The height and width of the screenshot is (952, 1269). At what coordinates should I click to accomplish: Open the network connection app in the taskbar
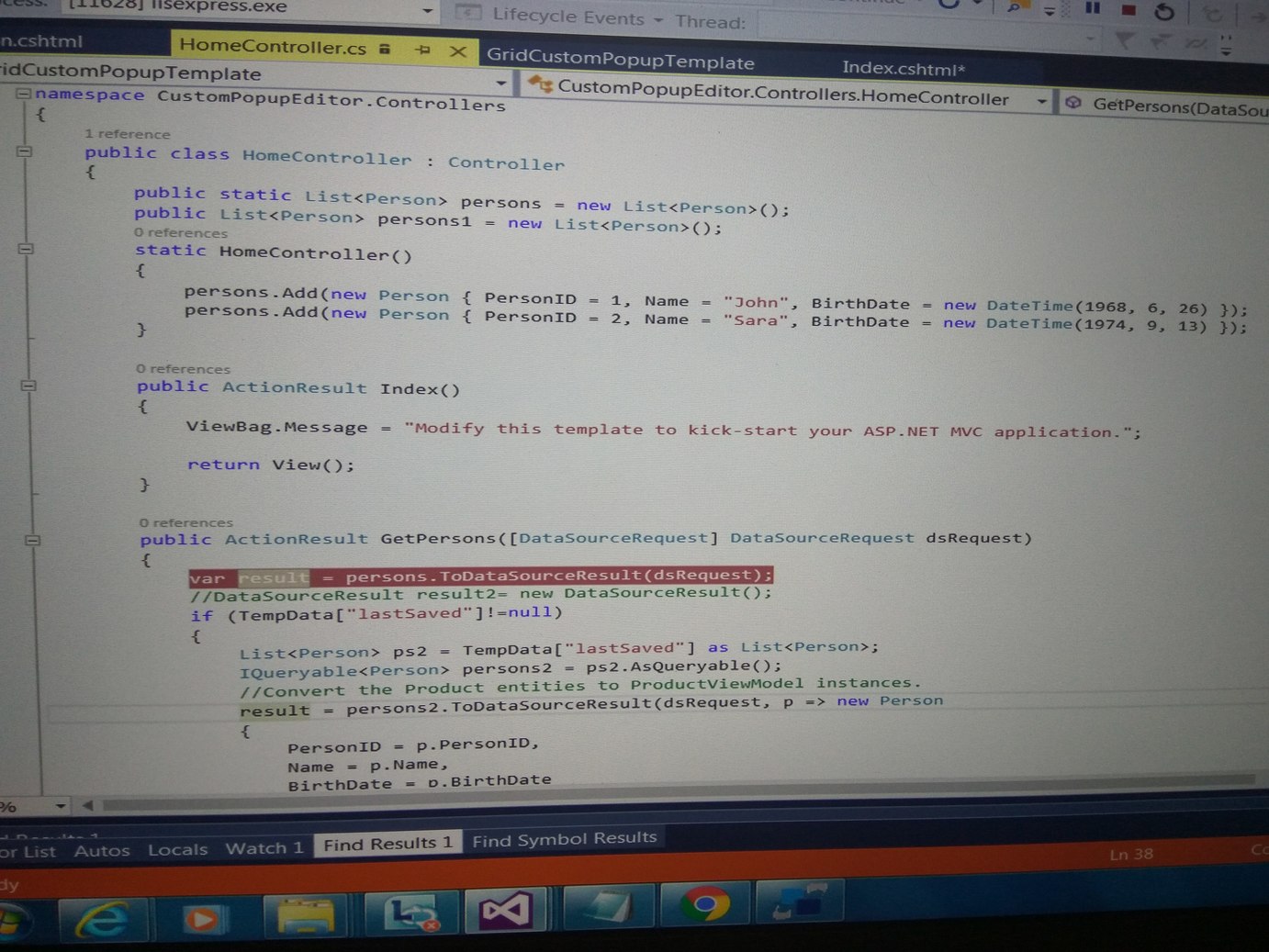[799, 902]
